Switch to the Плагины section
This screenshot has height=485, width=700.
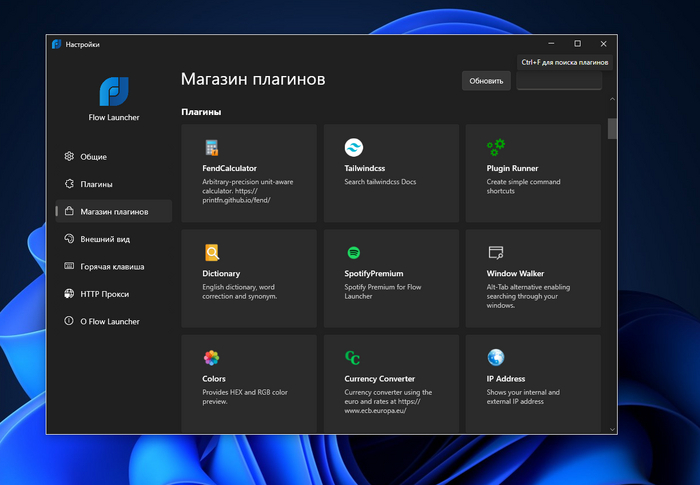click(x=96, y=184)
